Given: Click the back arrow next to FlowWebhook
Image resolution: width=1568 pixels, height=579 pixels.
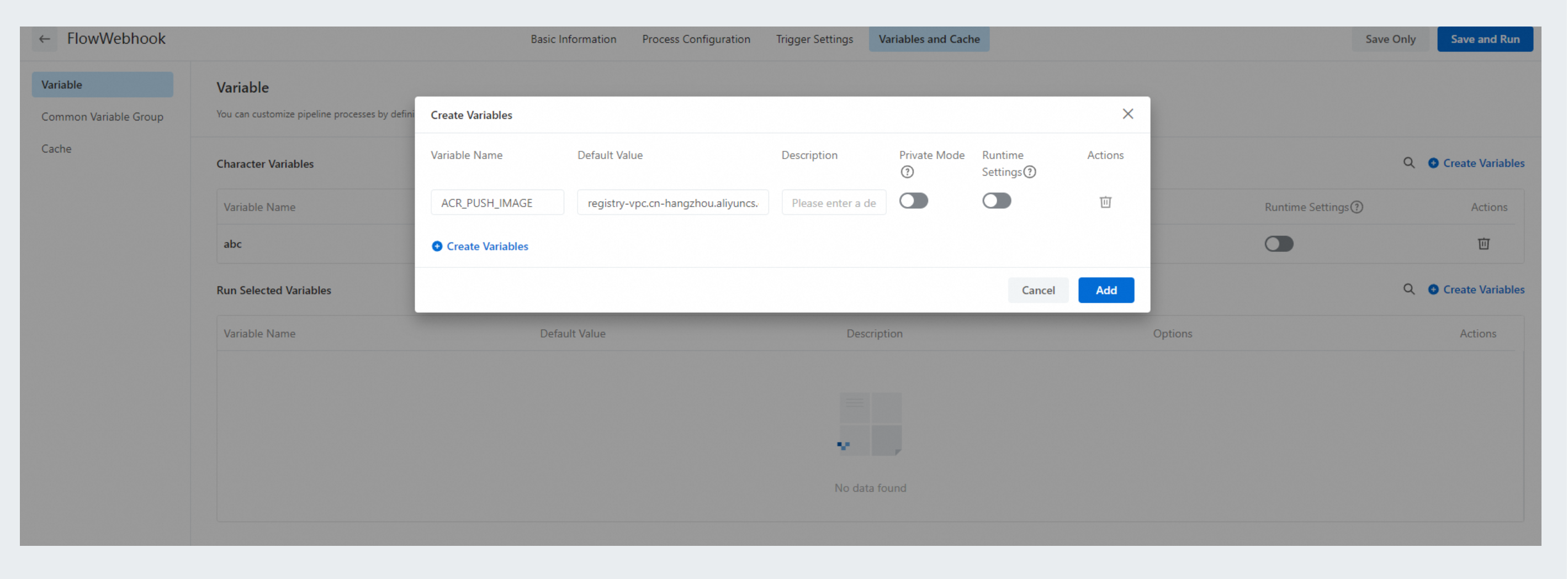Looking at the screenshot, I should tap(44, 39).
